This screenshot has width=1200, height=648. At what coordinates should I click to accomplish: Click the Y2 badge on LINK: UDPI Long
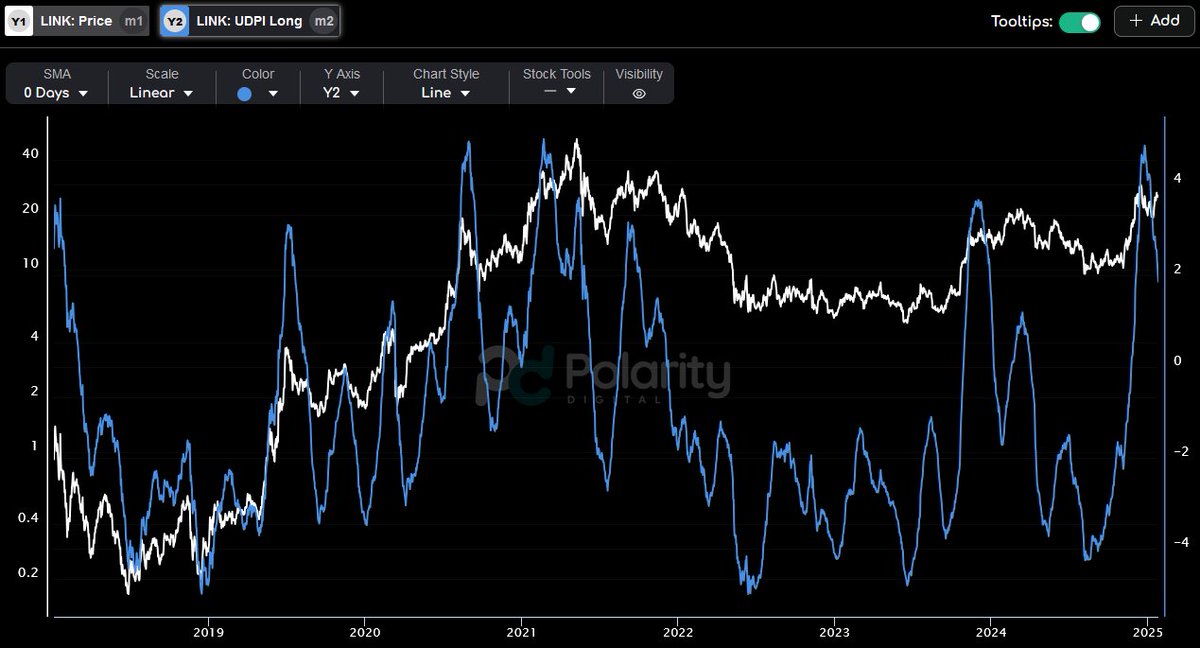click(x=174, y=20)
